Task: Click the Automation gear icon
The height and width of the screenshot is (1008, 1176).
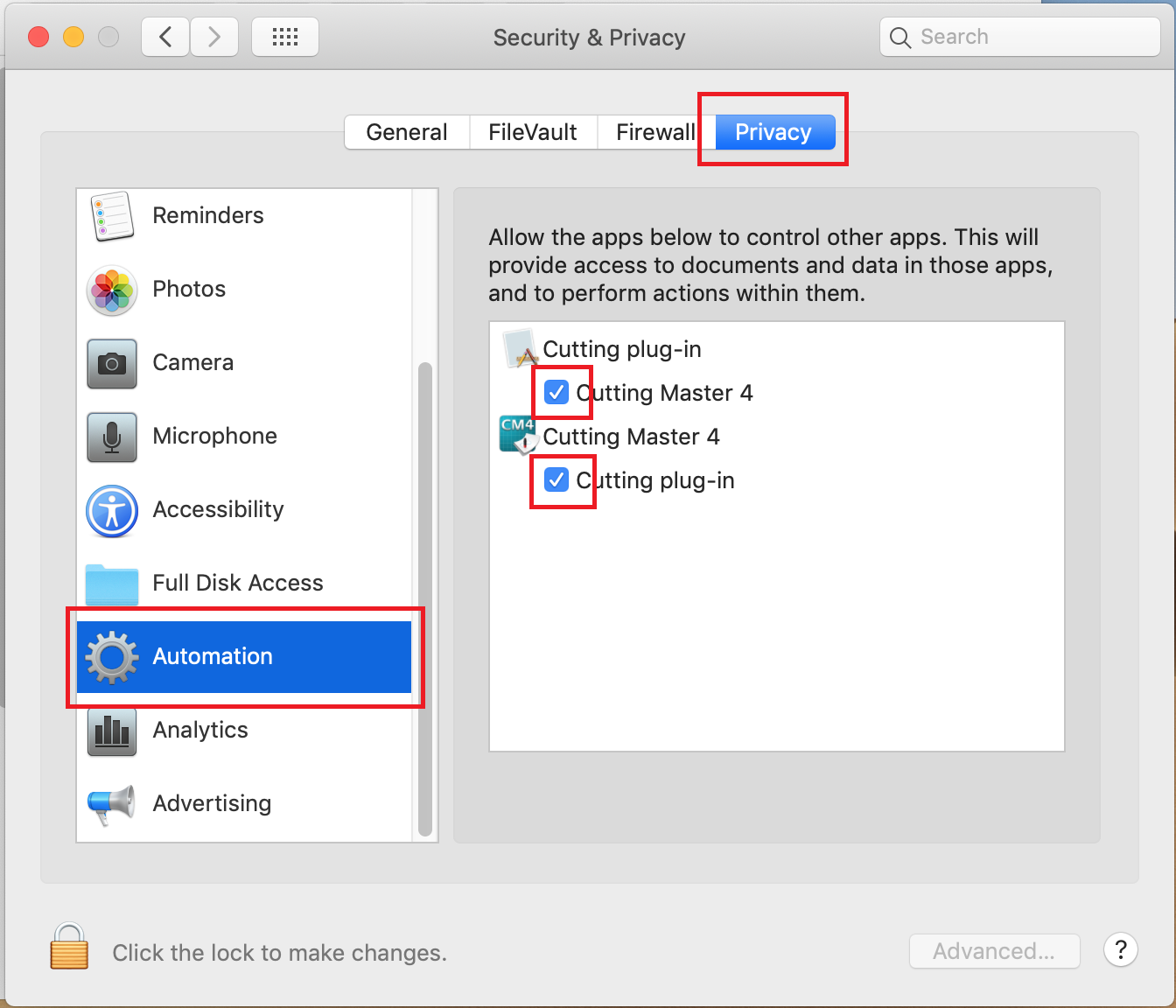Action: [x=112, y=657]
